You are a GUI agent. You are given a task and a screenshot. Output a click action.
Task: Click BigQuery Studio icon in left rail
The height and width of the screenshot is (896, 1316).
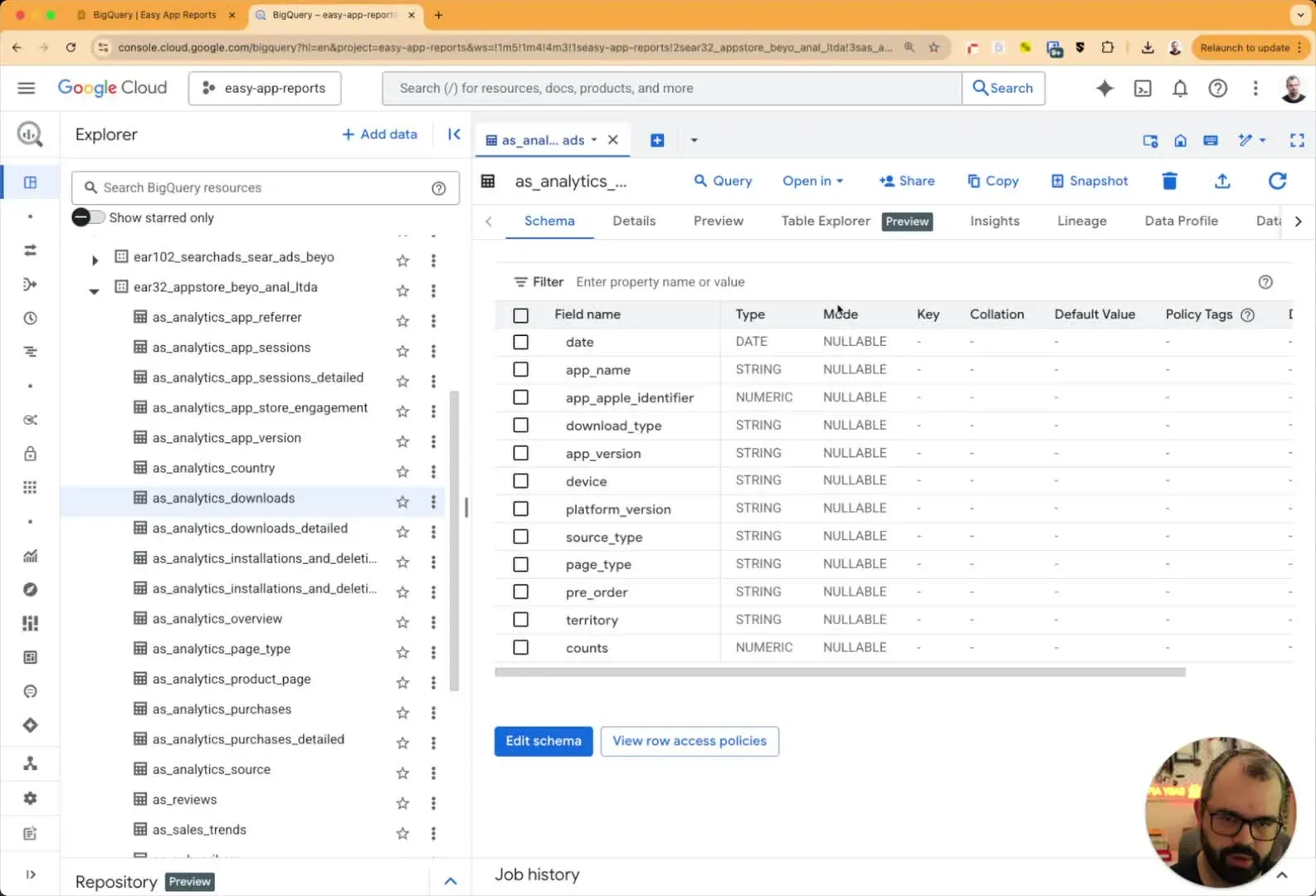[30, 183]
